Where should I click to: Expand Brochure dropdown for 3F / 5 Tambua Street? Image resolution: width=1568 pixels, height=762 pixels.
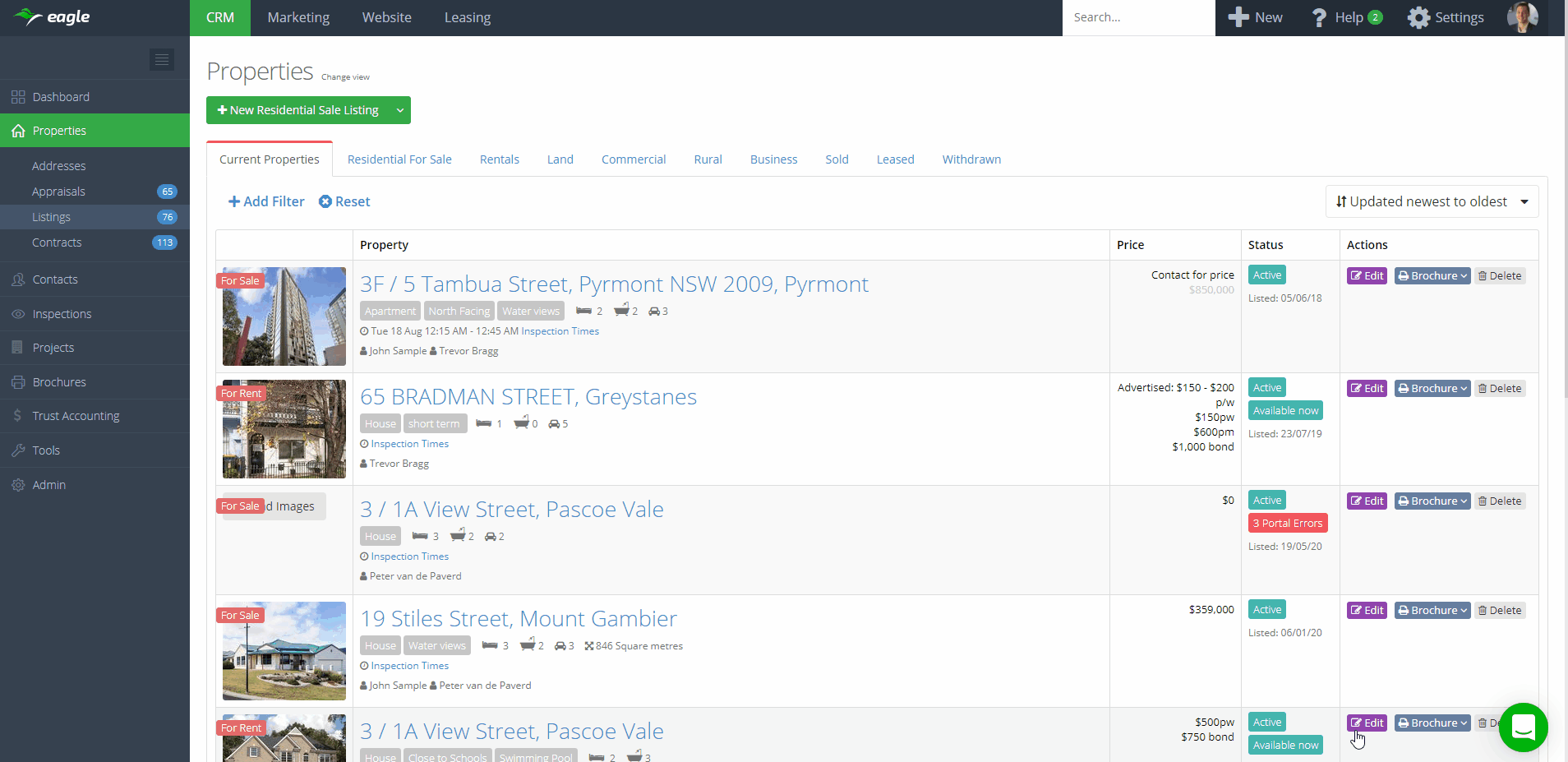[x=1432, y=276]
